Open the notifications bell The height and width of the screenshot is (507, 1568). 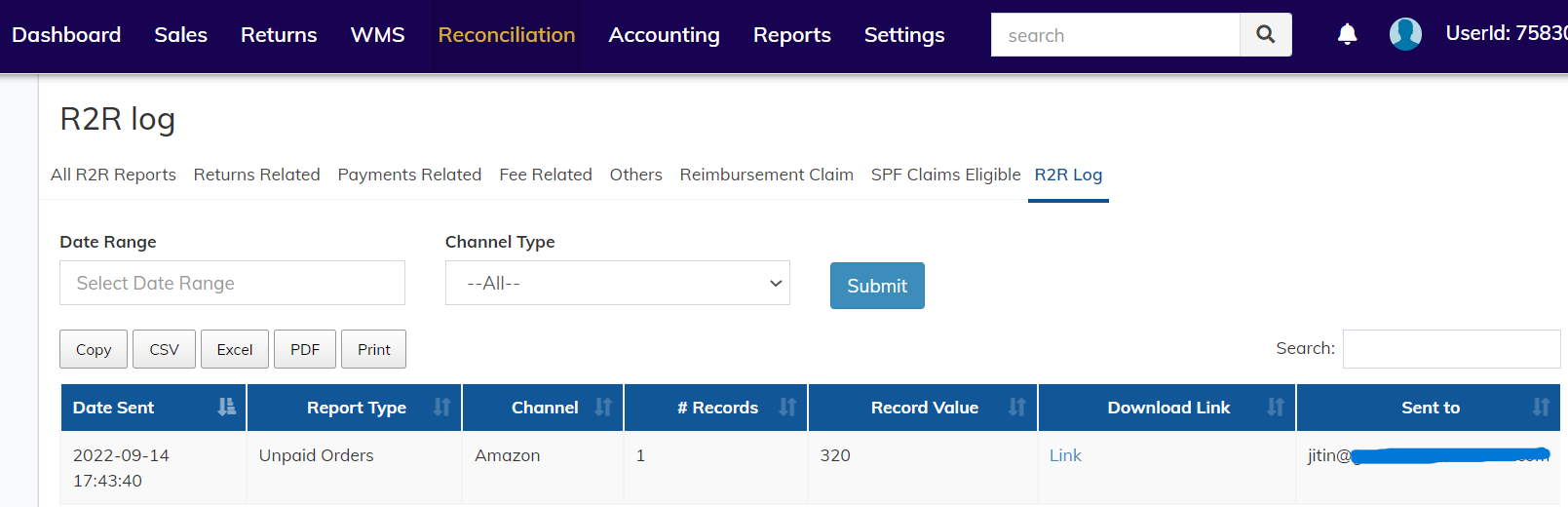pyautogui.click(x=1347, y=34)
